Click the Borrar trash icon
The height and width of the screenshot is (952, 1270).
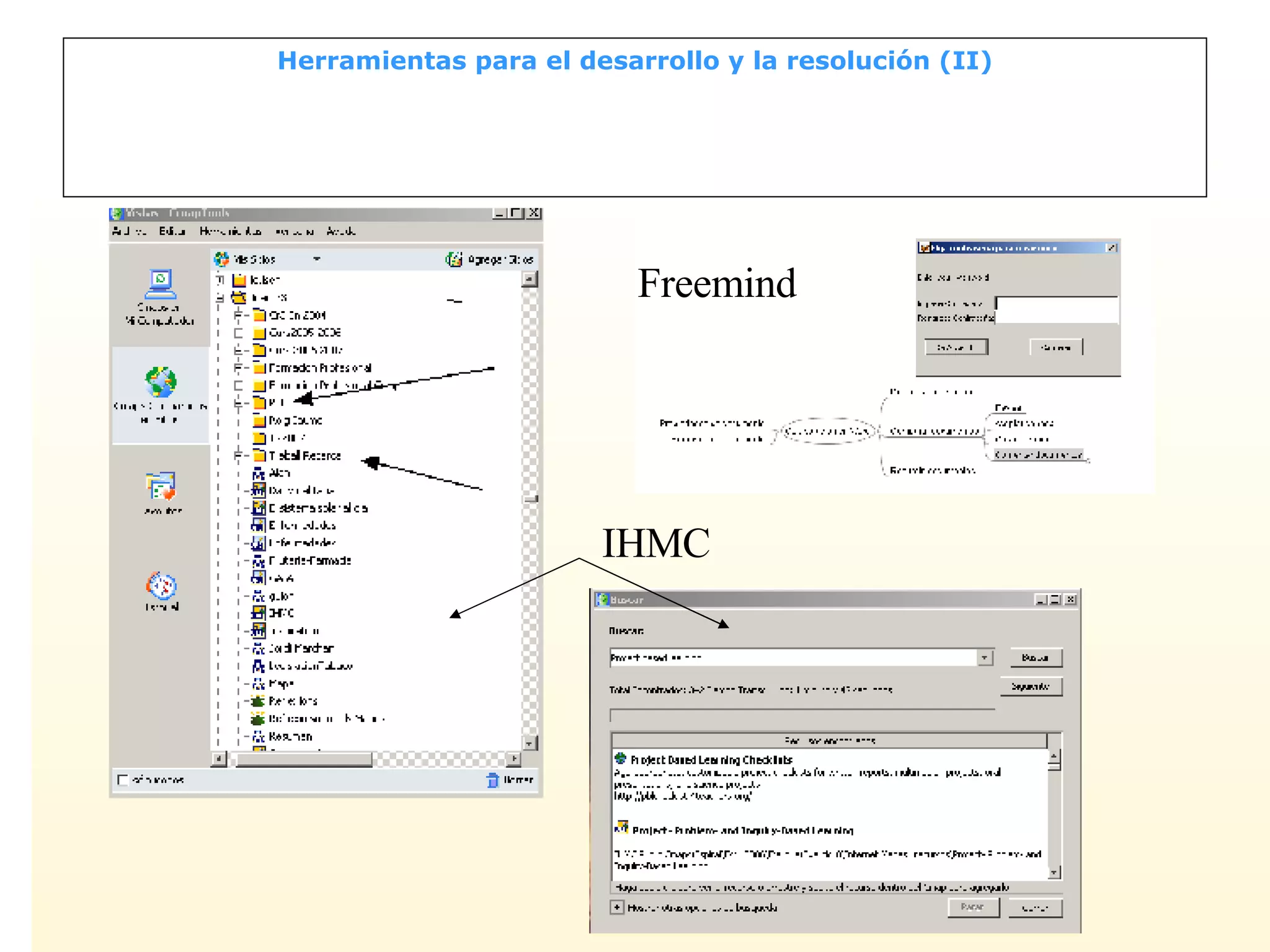pos(492,780)
